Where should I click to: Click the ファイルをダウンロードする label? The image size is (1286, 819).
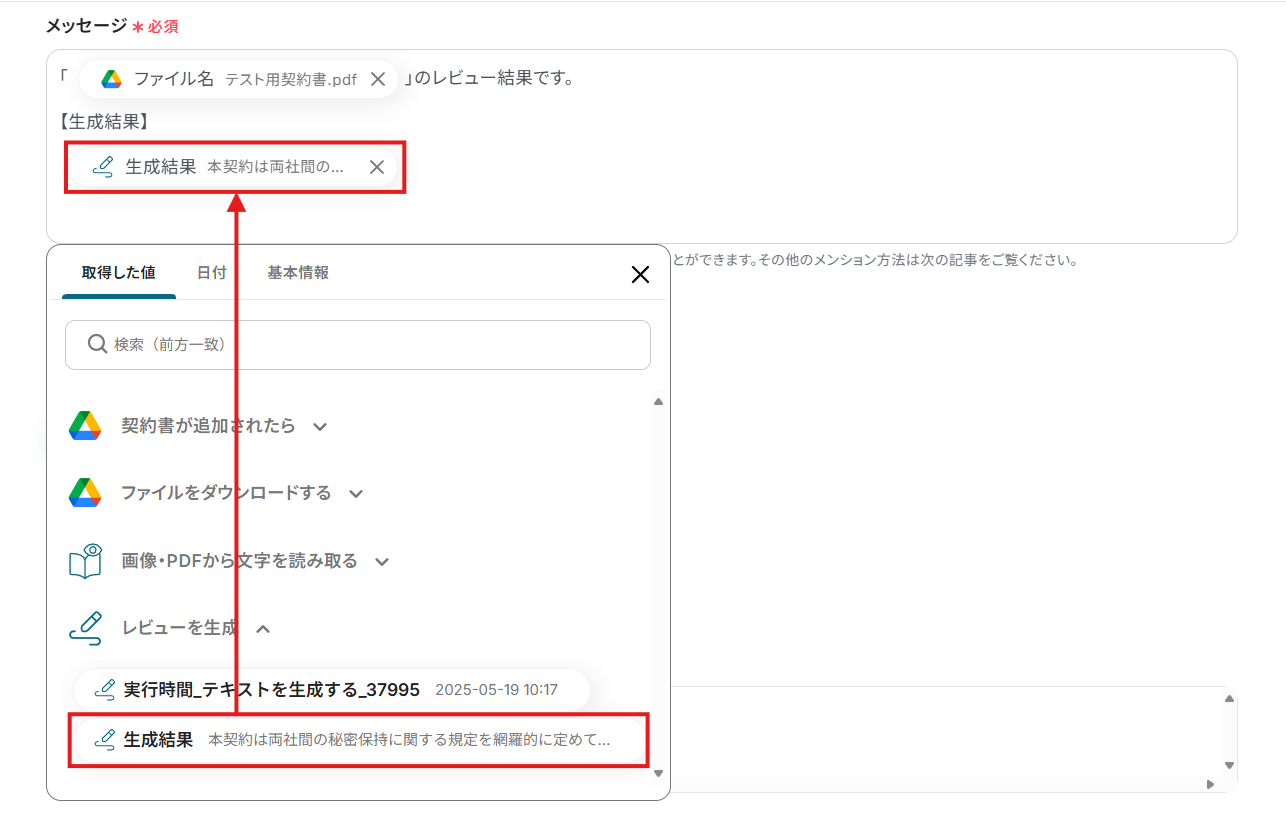[226, 493]
